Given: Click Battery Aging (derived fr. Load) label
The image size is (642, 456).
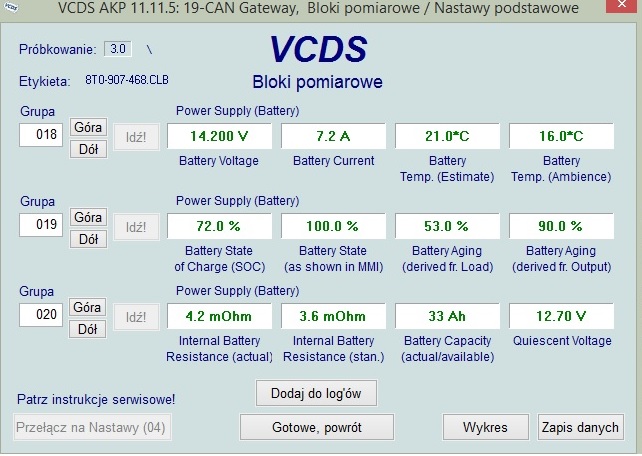Looking at the screenshot, I should [448, 259].
